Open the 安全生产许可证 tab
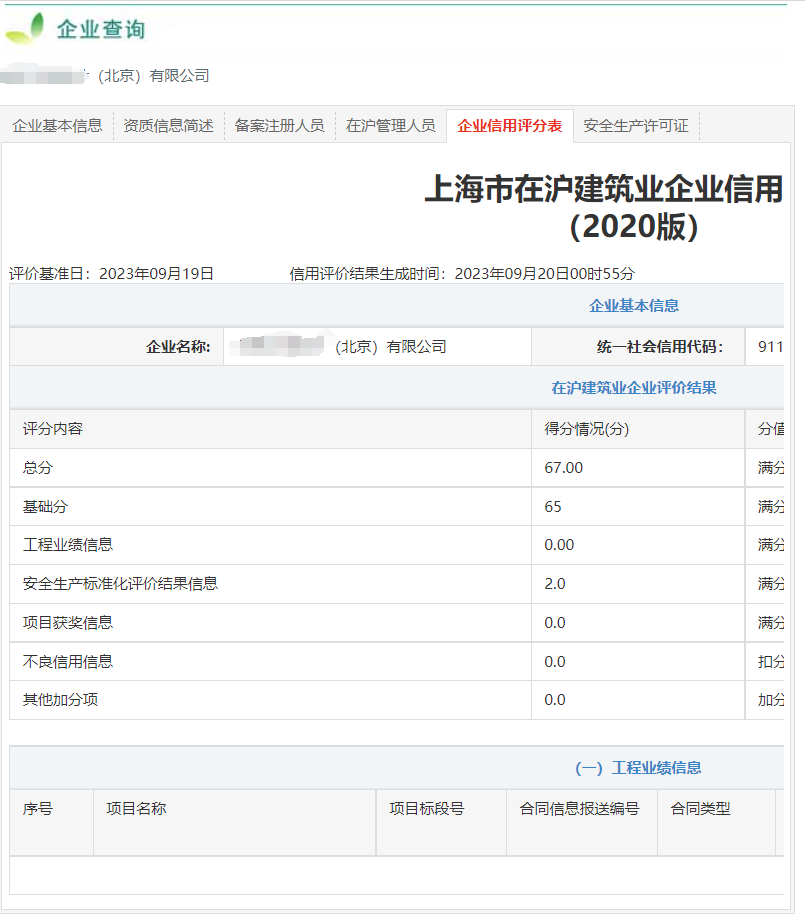Image resolution: width=805 pixels, height=920 pixels. [x=631, y=125]
